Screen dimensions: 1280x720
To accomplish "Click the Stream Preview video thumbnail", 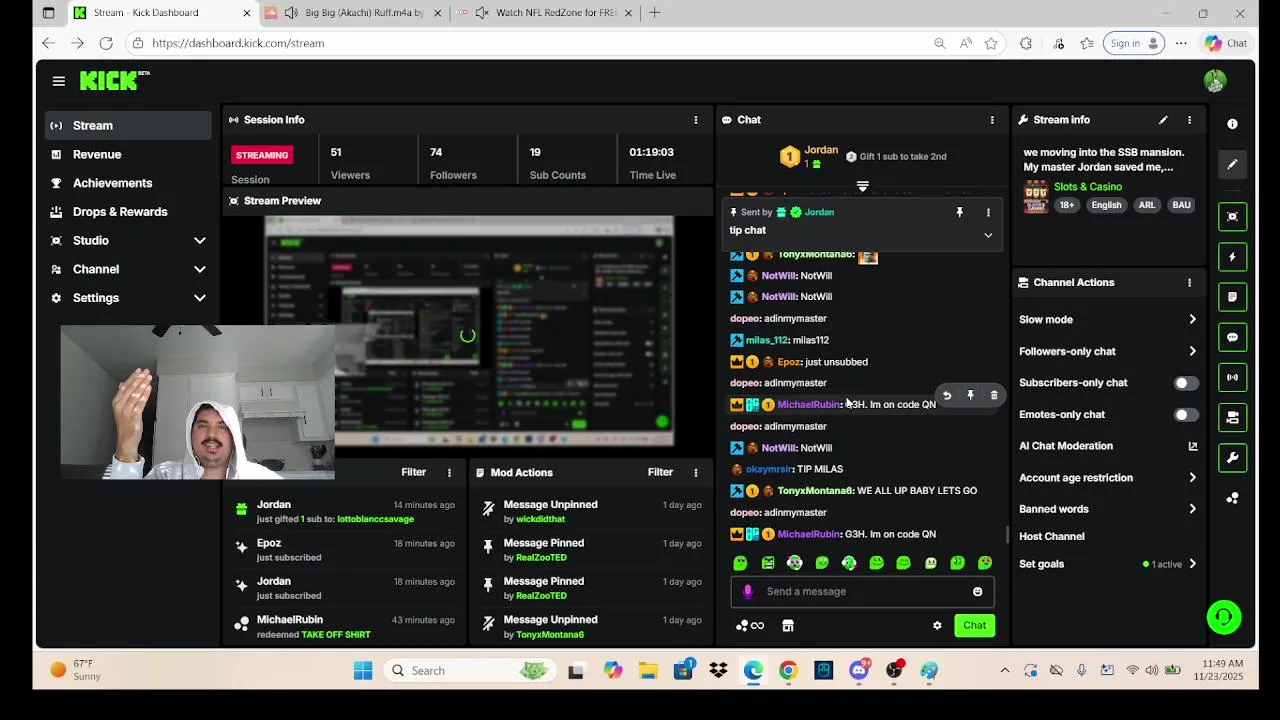I will pyautogui.click(x=468, y=331).
